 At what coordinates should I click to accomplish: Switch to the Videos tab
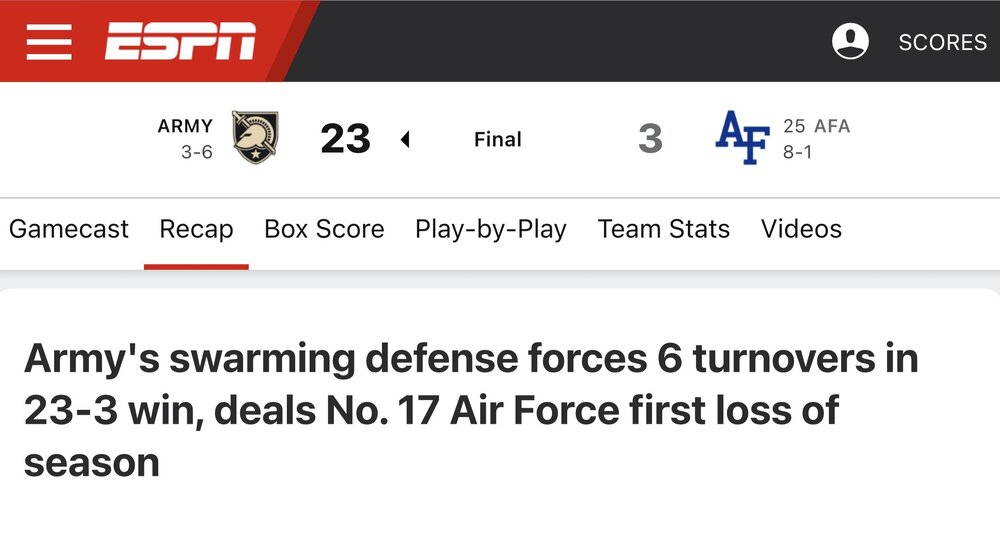click(801, 229)
